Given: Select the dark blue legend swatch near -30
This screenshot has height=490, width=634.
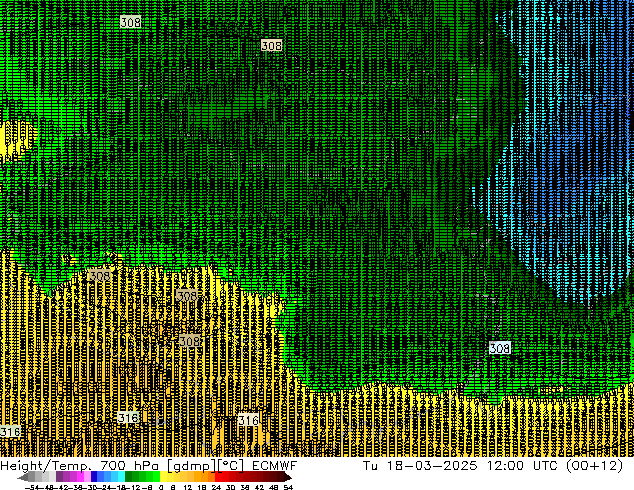Looking at the screenshot, I should 94,477.
